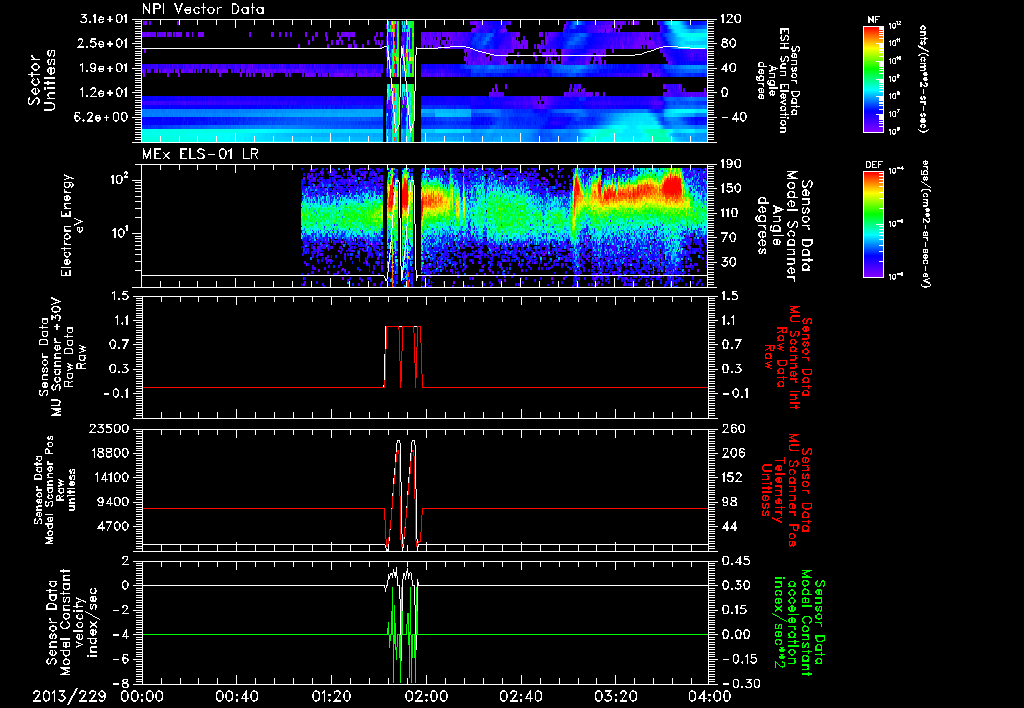The width and height of the screenshot is (1024, 708).
Task: Select the 02:00 time axis tick label
Action: click(x=426, y=696)
